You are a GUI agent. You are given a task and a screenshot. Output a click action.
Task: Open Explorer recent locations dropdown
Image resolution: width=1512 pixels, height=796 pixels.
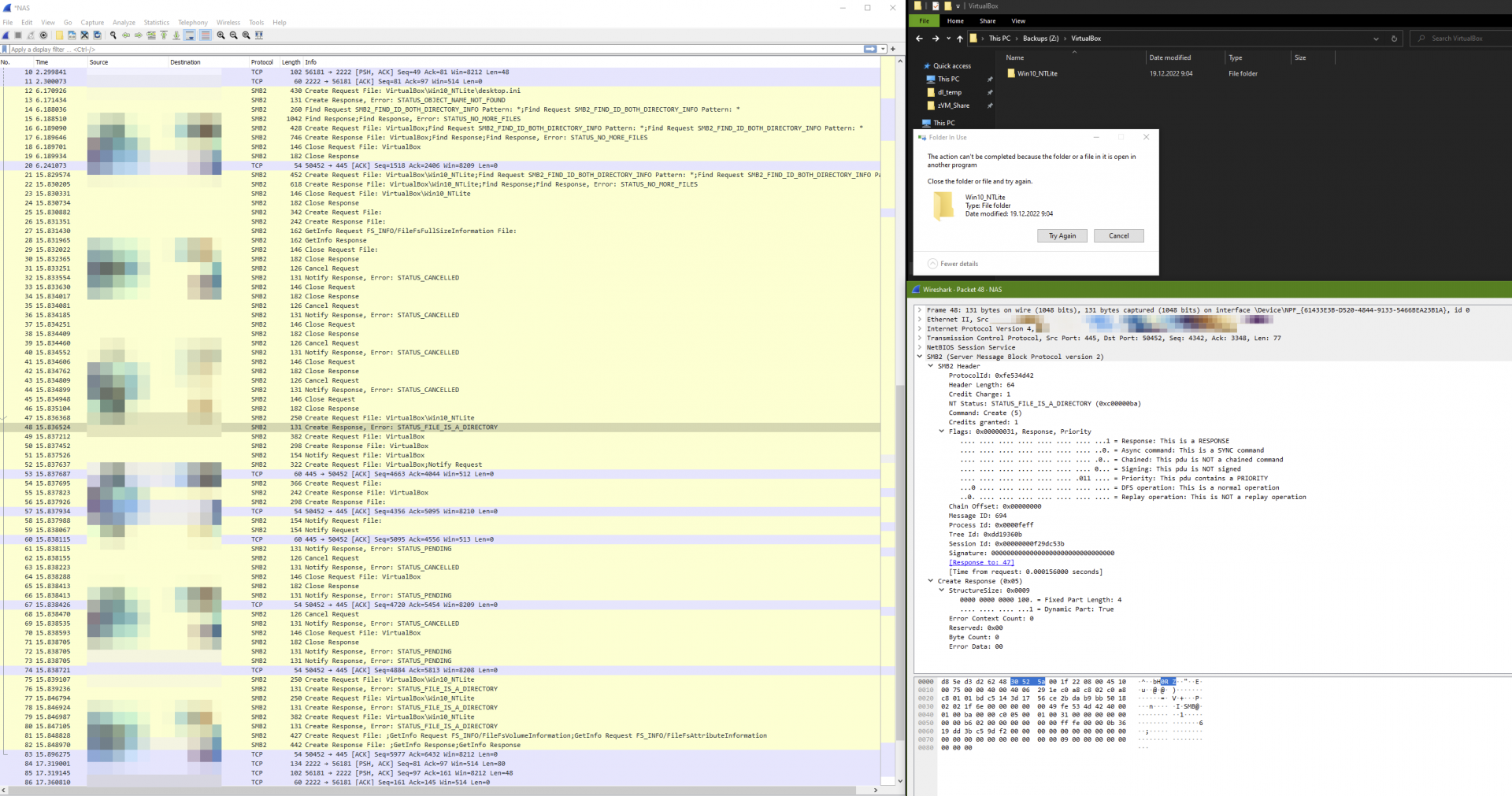coord(948,39)
